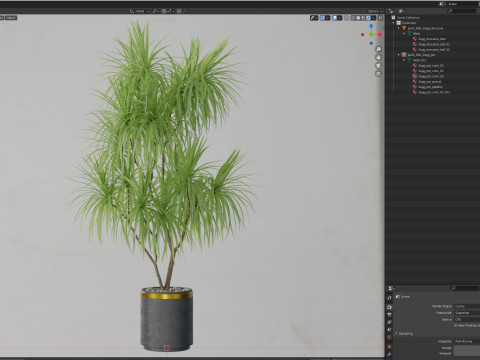Open the Render properties tab
480x360 pixels.
(389, 307)
